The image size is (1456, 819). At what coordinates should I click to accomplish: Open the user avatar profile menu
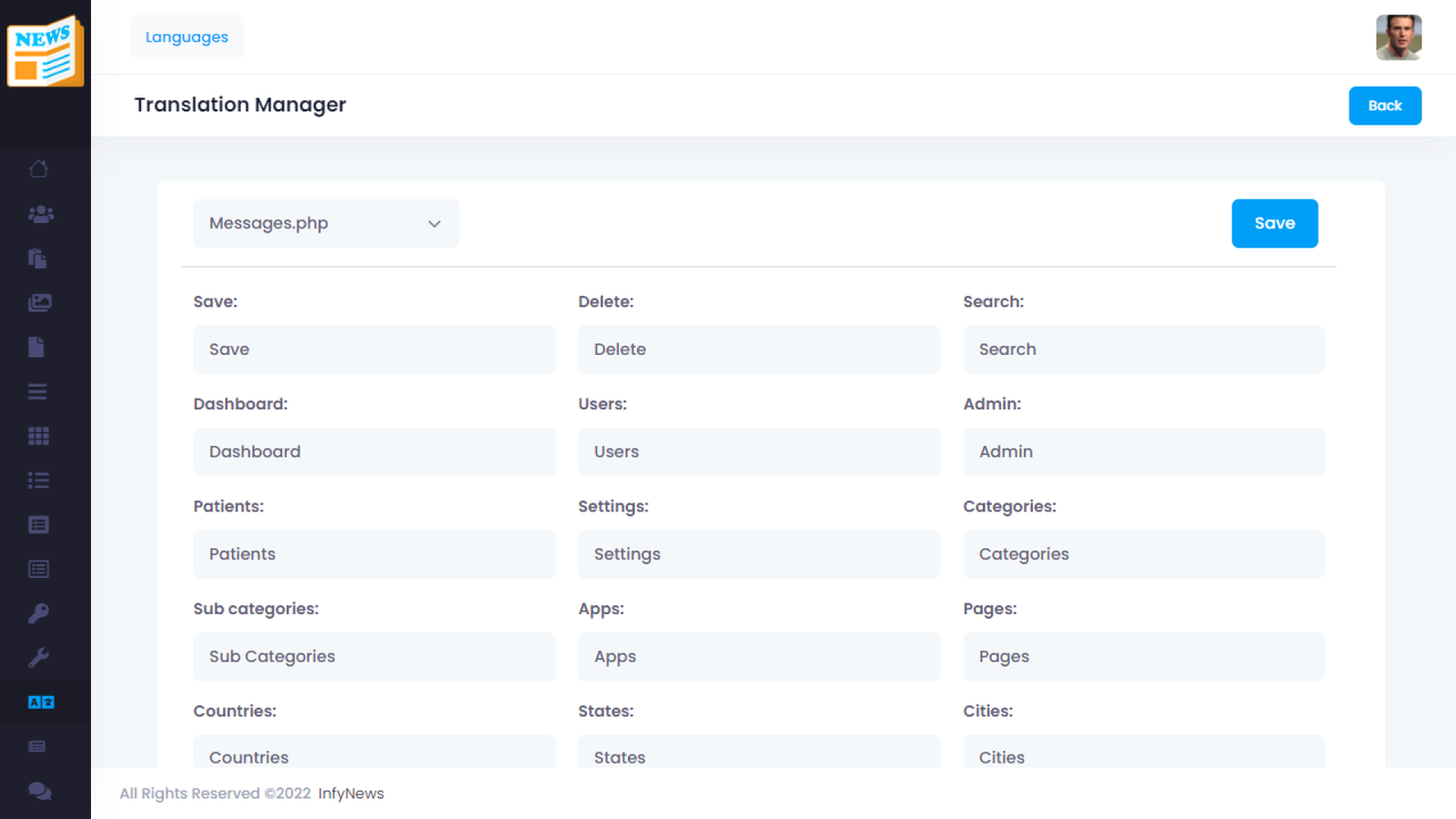tap(1399, 37)
